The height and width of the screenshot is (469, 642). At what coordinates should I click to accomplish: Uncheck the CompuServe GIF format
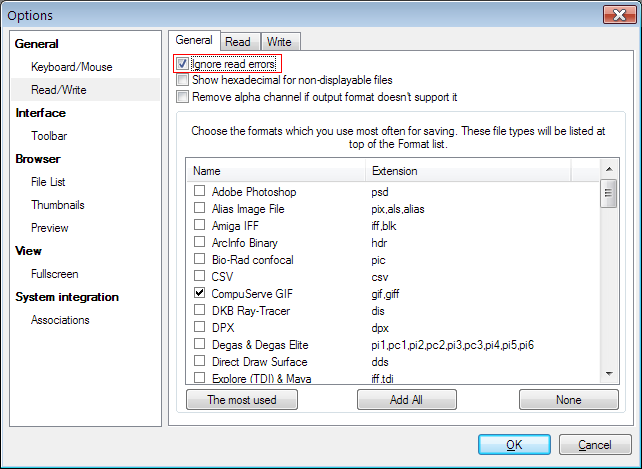[200, 294]
